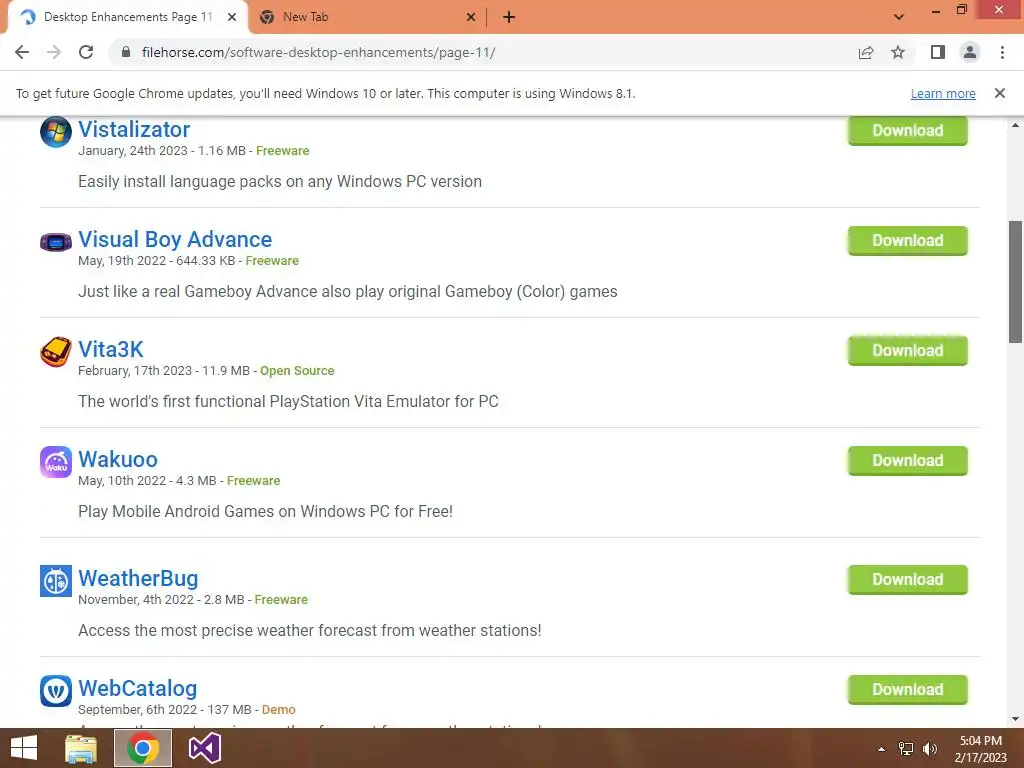Bookmark this page with star icon
The height and width of the screenshot is (768, 1024).
[898, 52]
